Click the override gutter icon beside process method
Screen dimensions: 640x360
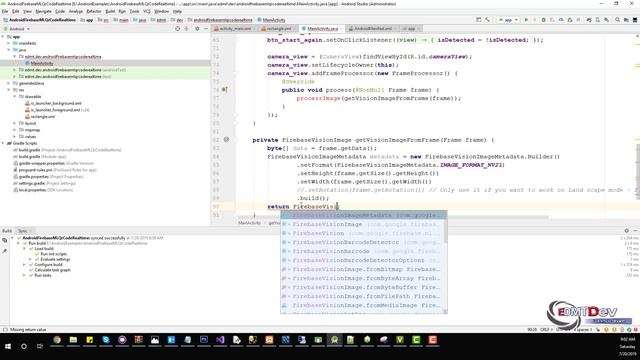(224, 90)
